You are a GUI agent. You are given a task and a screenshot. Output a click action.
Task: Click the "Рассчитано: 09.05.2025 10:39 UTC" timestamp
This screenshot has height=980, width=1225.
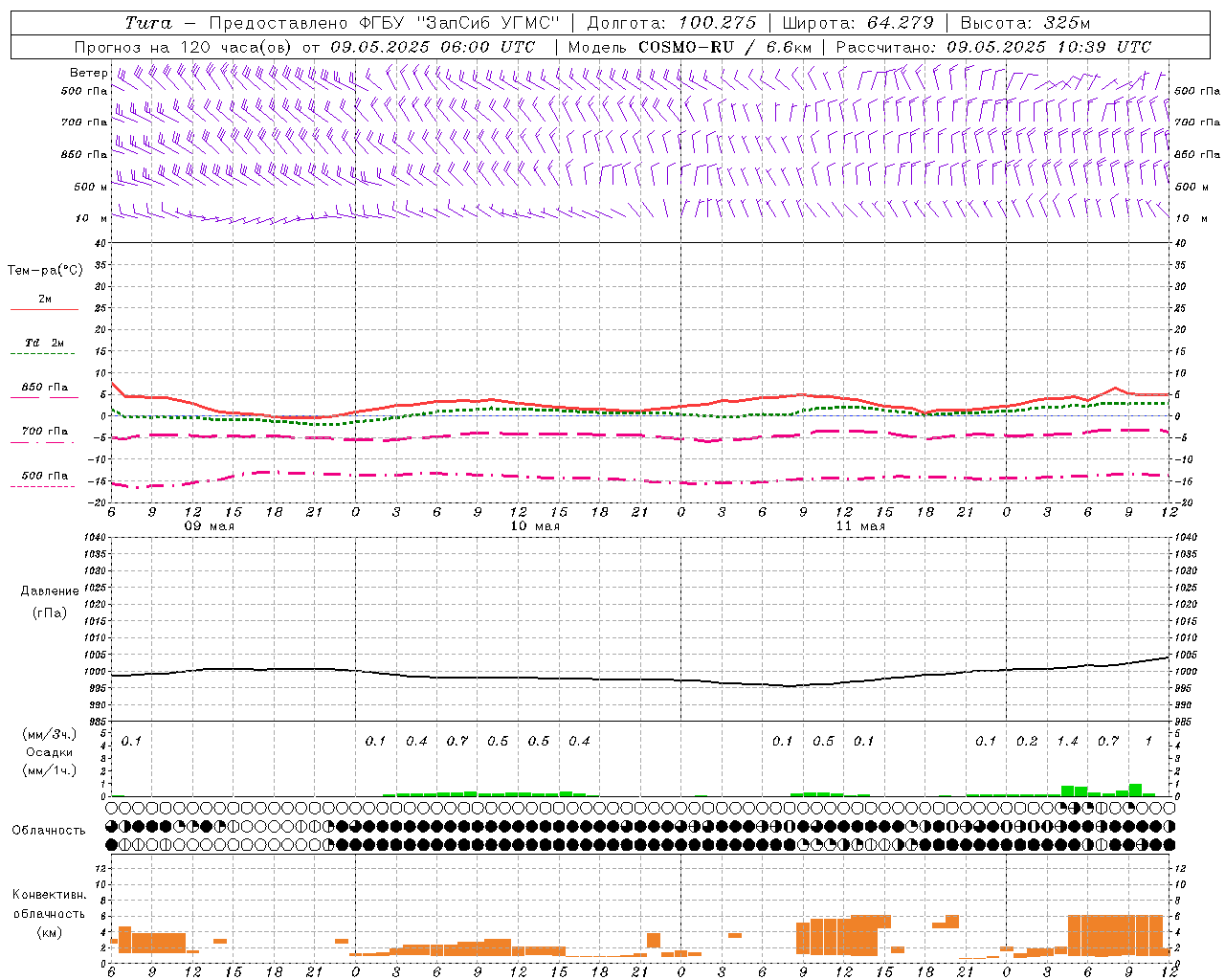pos(993,47)
